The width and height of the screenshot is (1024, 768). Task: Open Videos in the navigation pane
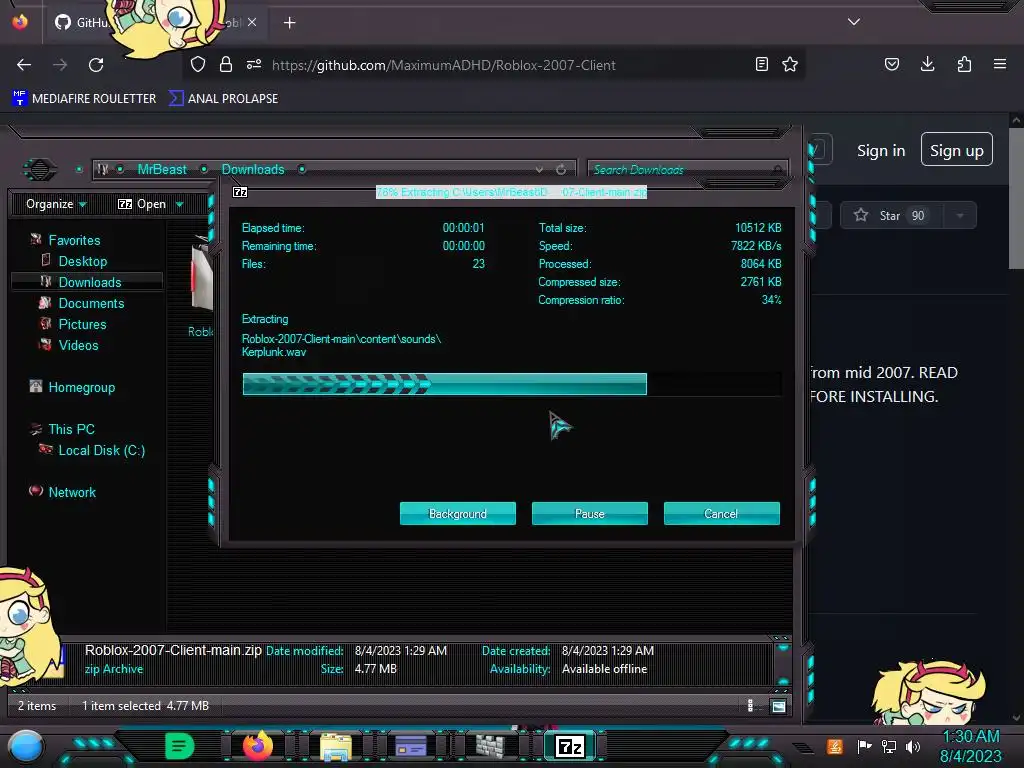click(78, 345)
